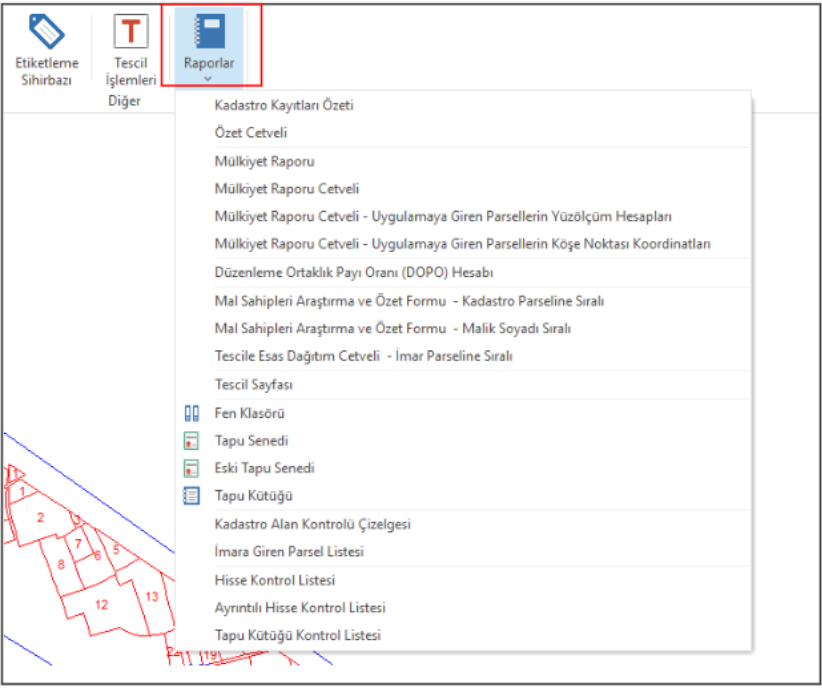Select Kadastro Alan Kontrolü Çizelgesi
Screen dimensions: 822x690
(312, 524)
